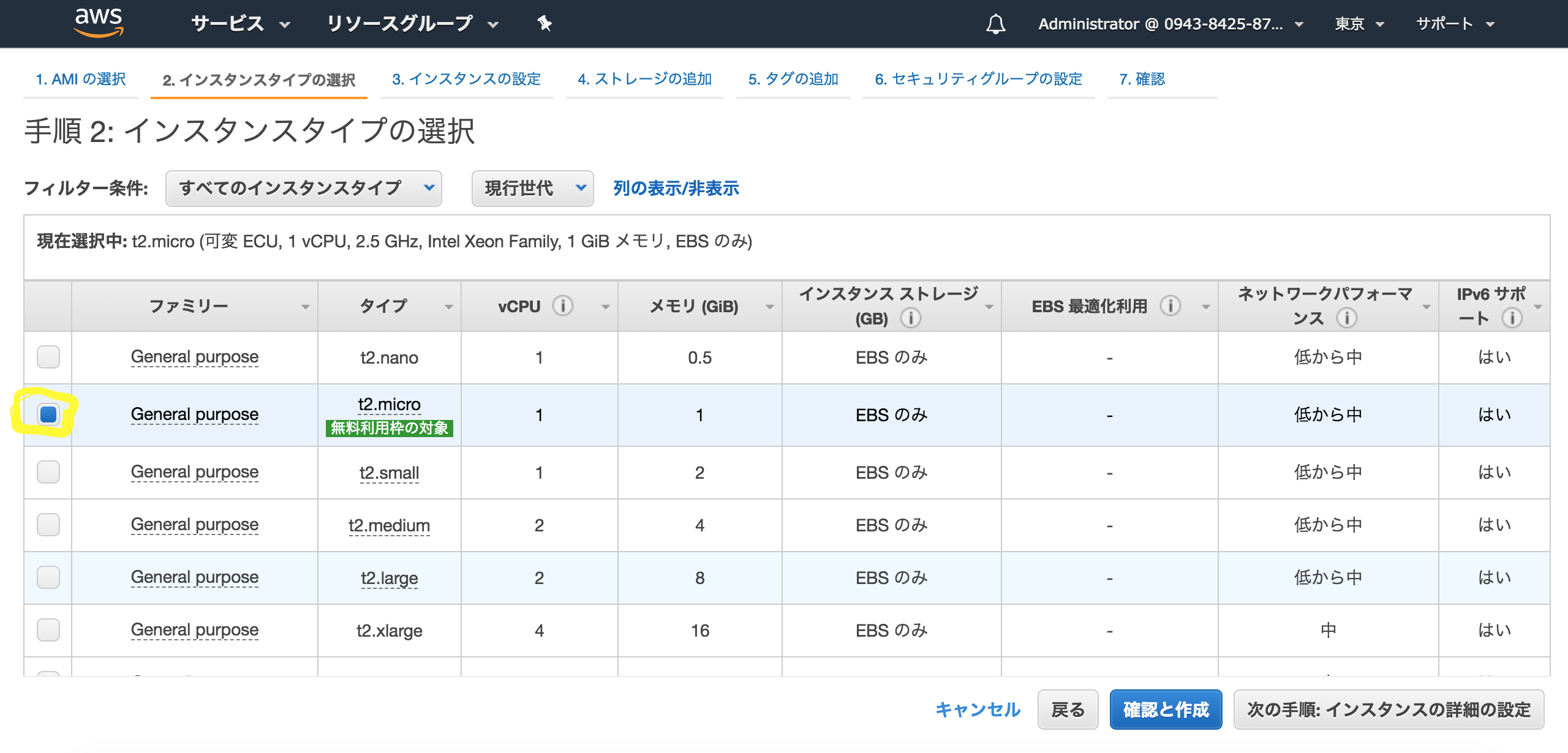The height and width of the screenshot is (753, 1568).
Task: Click the 確認と作成 button
Action: (1165, 710)
